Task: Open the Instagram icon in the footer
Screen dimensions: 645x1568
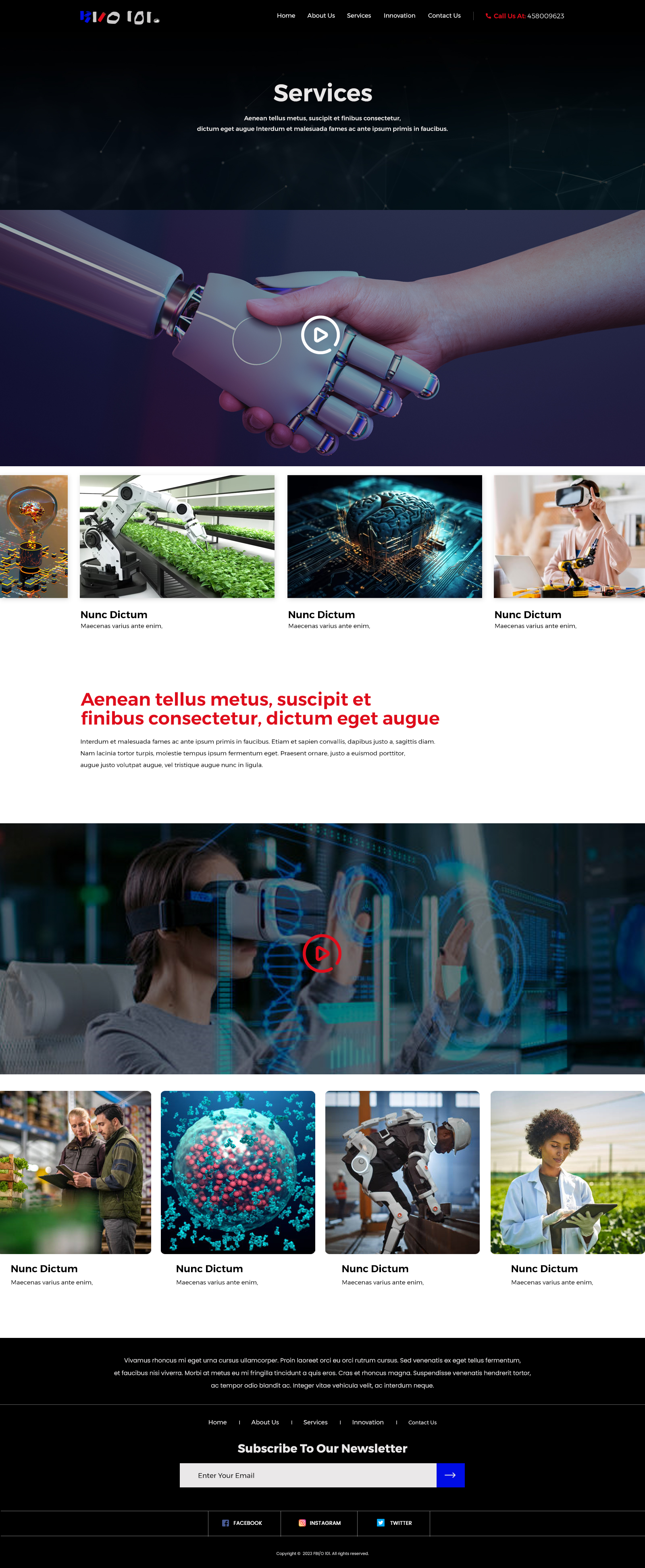Action: coord(302,1523)
